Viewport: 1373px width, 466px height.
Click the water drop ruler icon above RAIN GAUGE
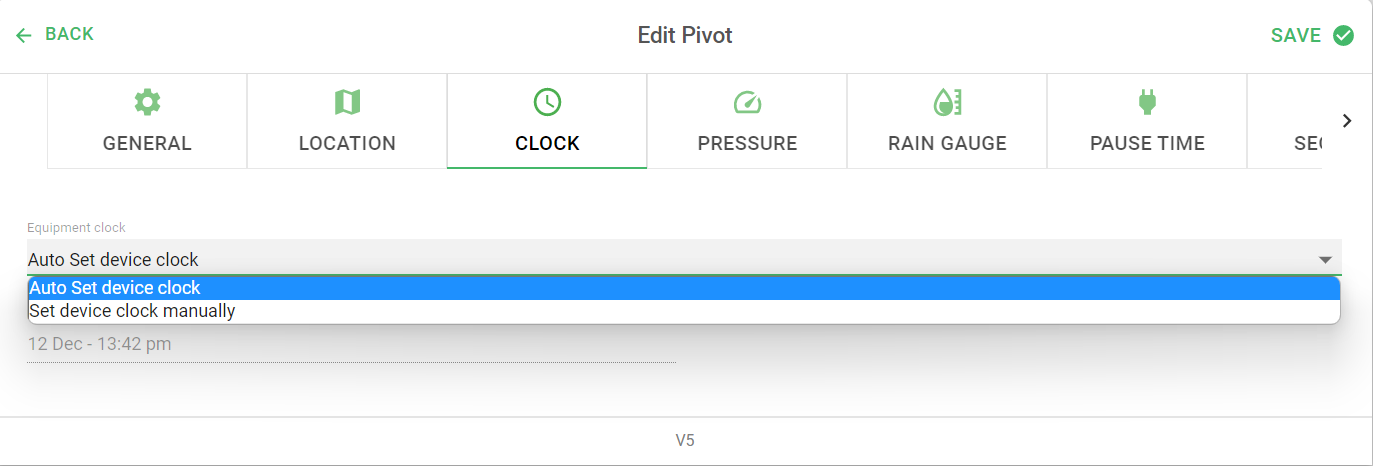[x=947, y=101]
